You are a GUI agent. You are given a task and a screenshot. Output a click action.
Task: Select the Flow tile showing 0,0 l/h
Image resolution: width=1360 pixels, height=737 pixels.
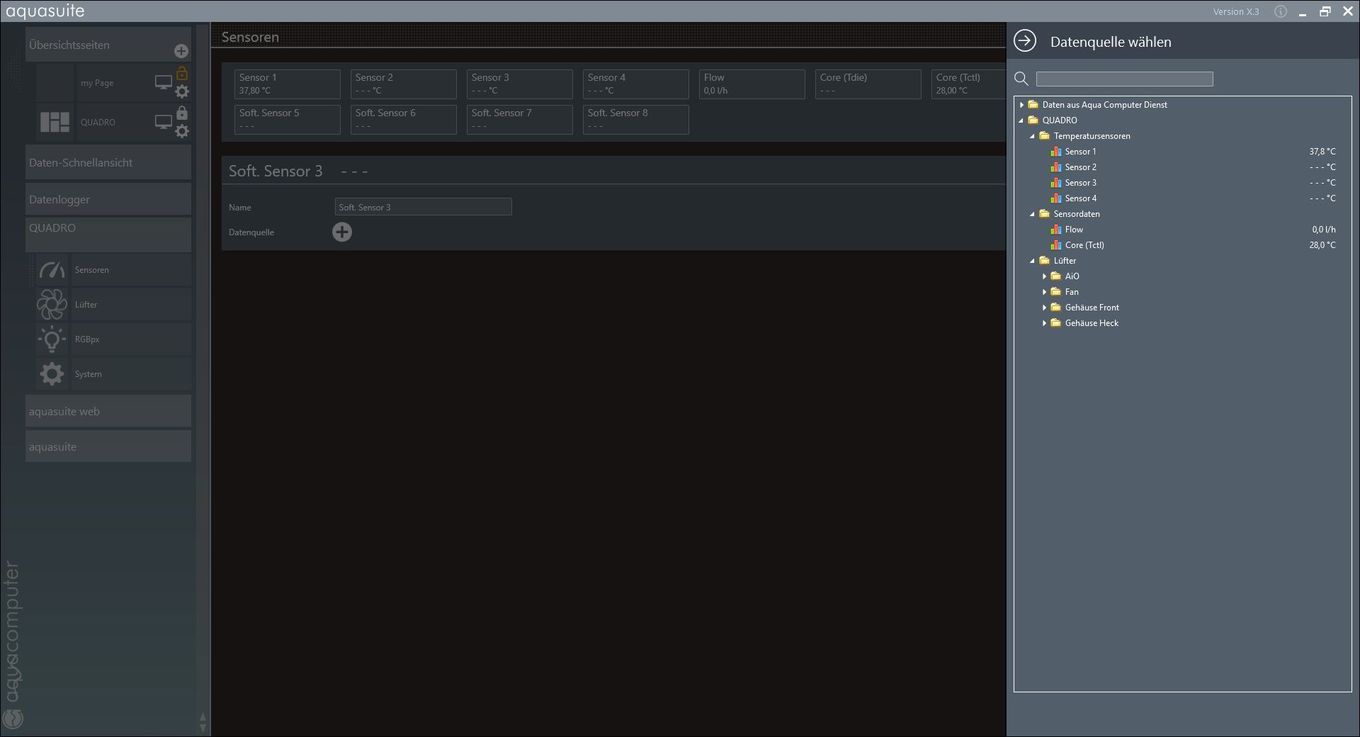752,84
